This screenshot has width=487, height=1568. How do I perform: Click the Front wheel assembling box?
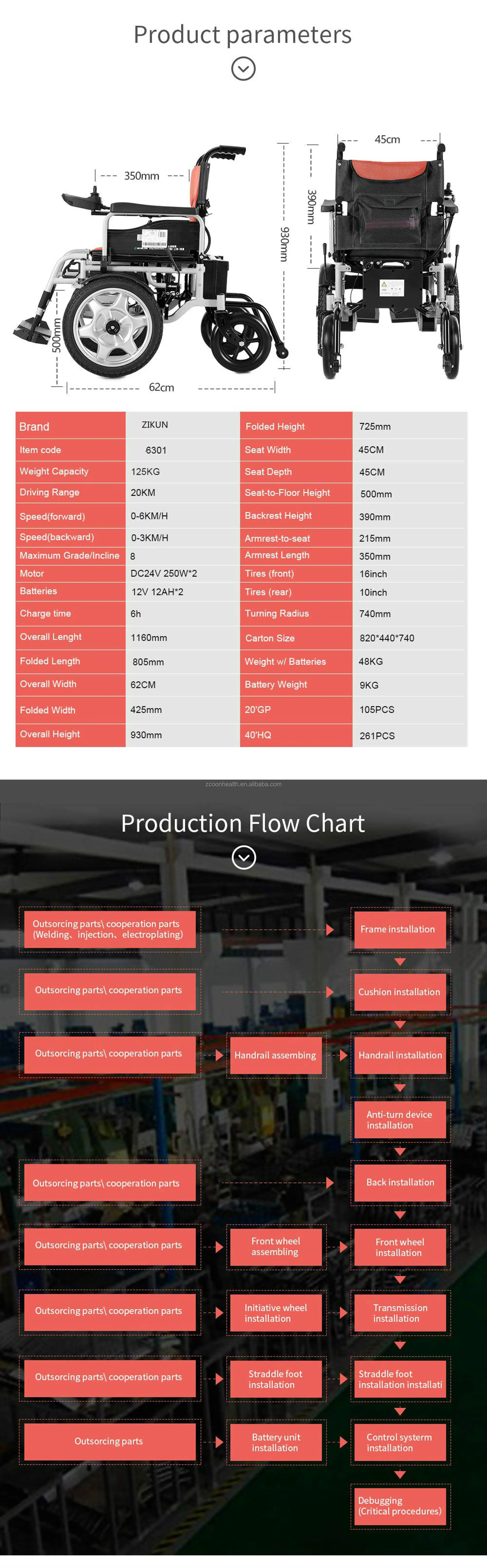pos(276,1247)
